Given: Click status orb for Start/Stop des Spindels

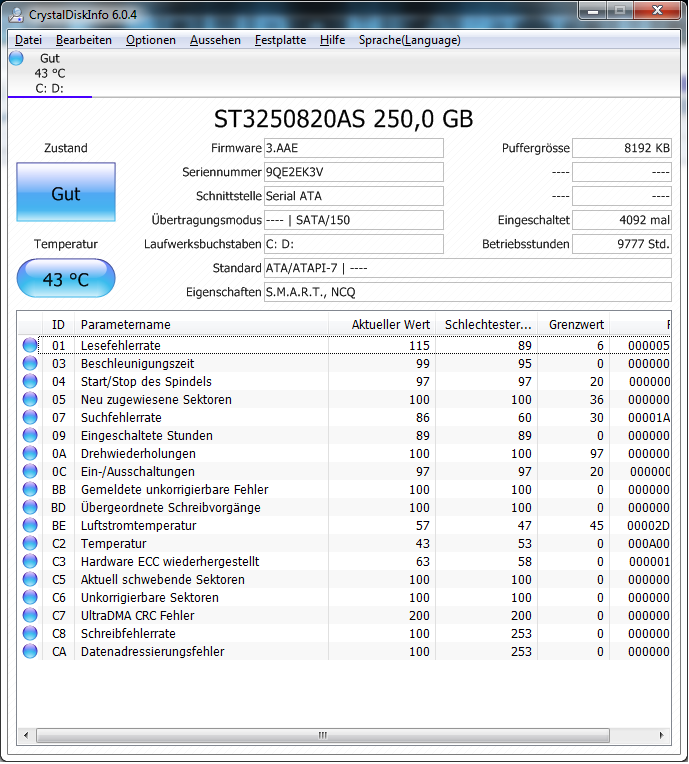Looking at the screenshot, I should point(30,381).
